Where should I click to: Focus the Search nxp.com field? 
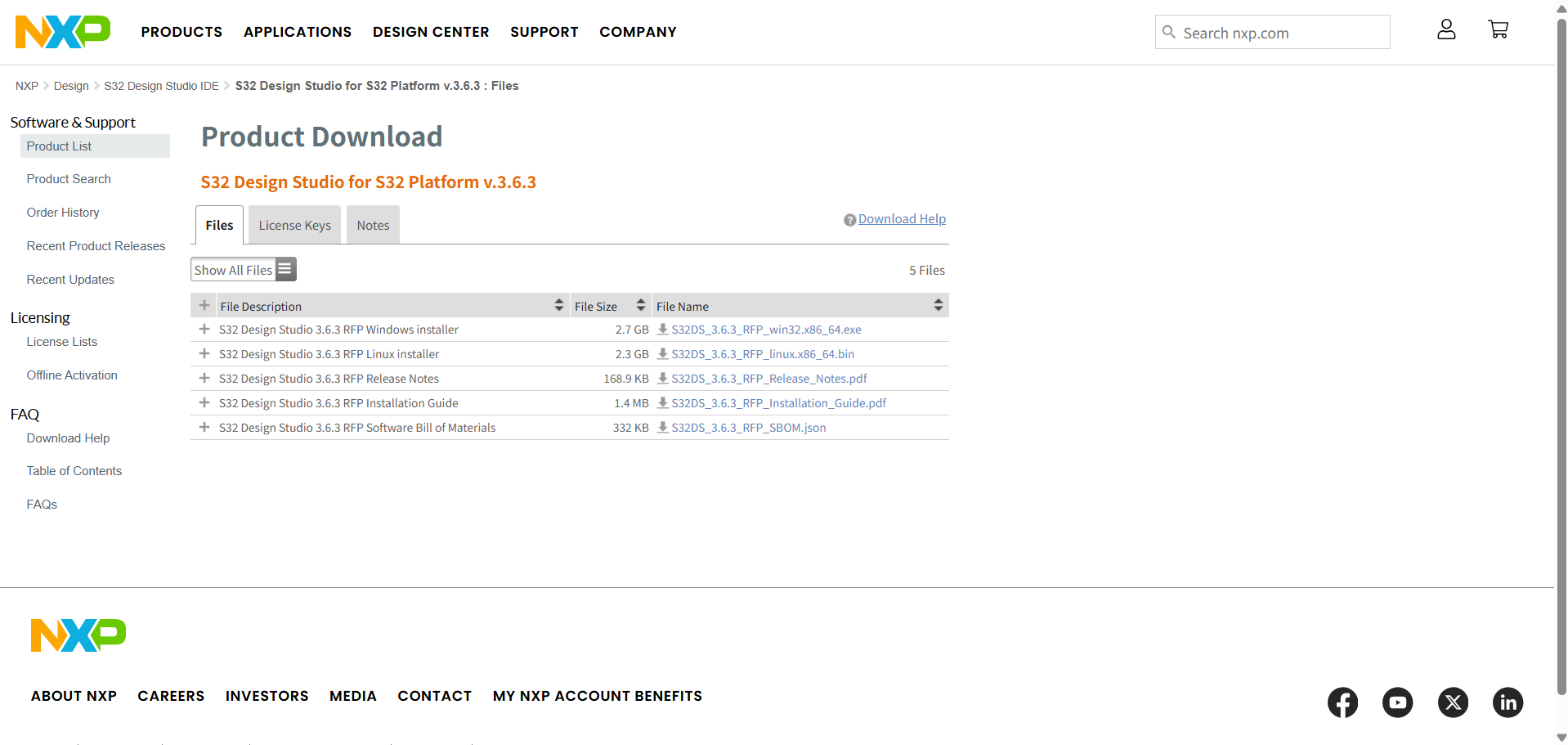pyautogui.click(x=1272, y=32)
